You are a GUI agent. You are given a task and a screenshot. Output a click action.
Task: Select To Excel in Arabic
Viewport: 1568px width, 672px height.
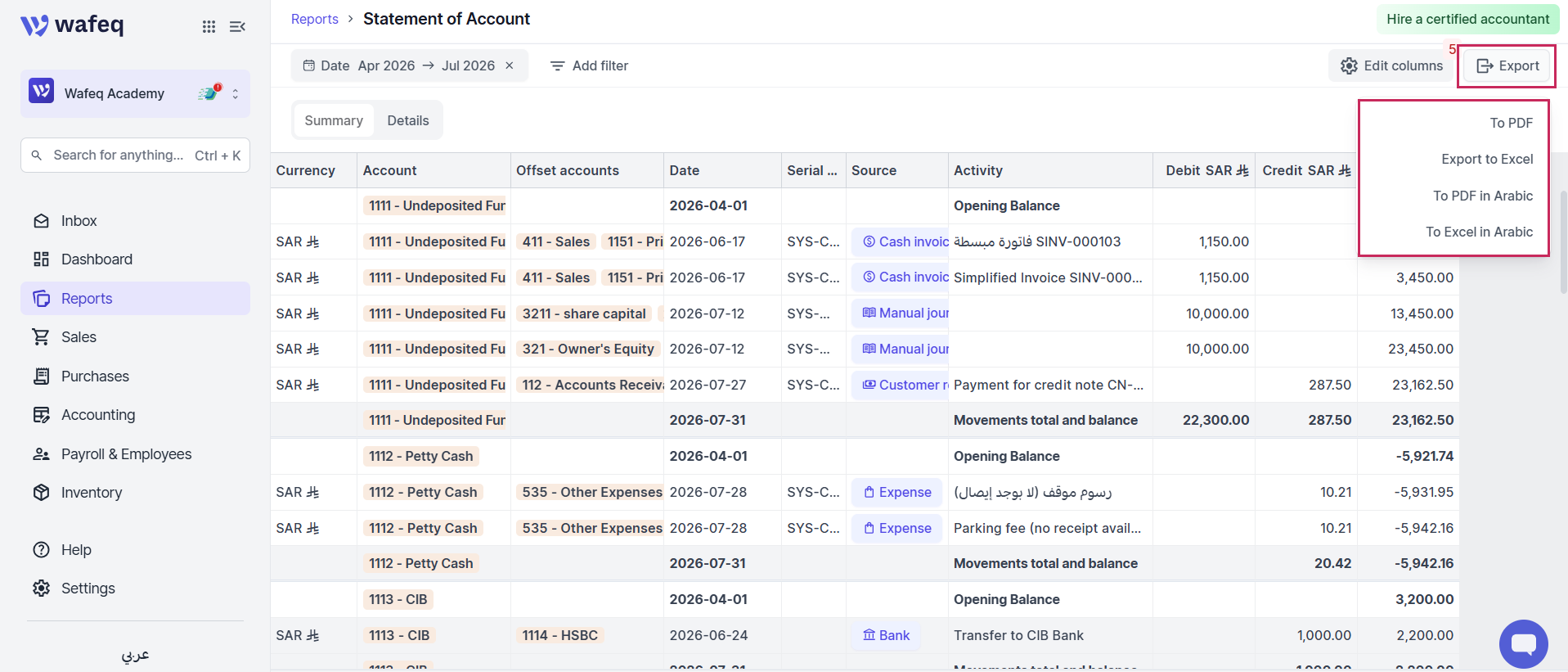click(x=1479, y=232)
